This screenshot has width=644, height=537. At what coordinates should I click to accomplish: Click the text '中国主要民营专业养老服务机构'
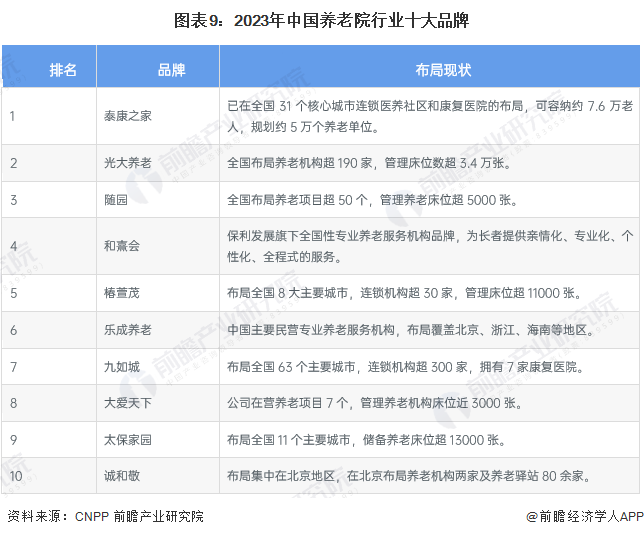tap(311, 330)
